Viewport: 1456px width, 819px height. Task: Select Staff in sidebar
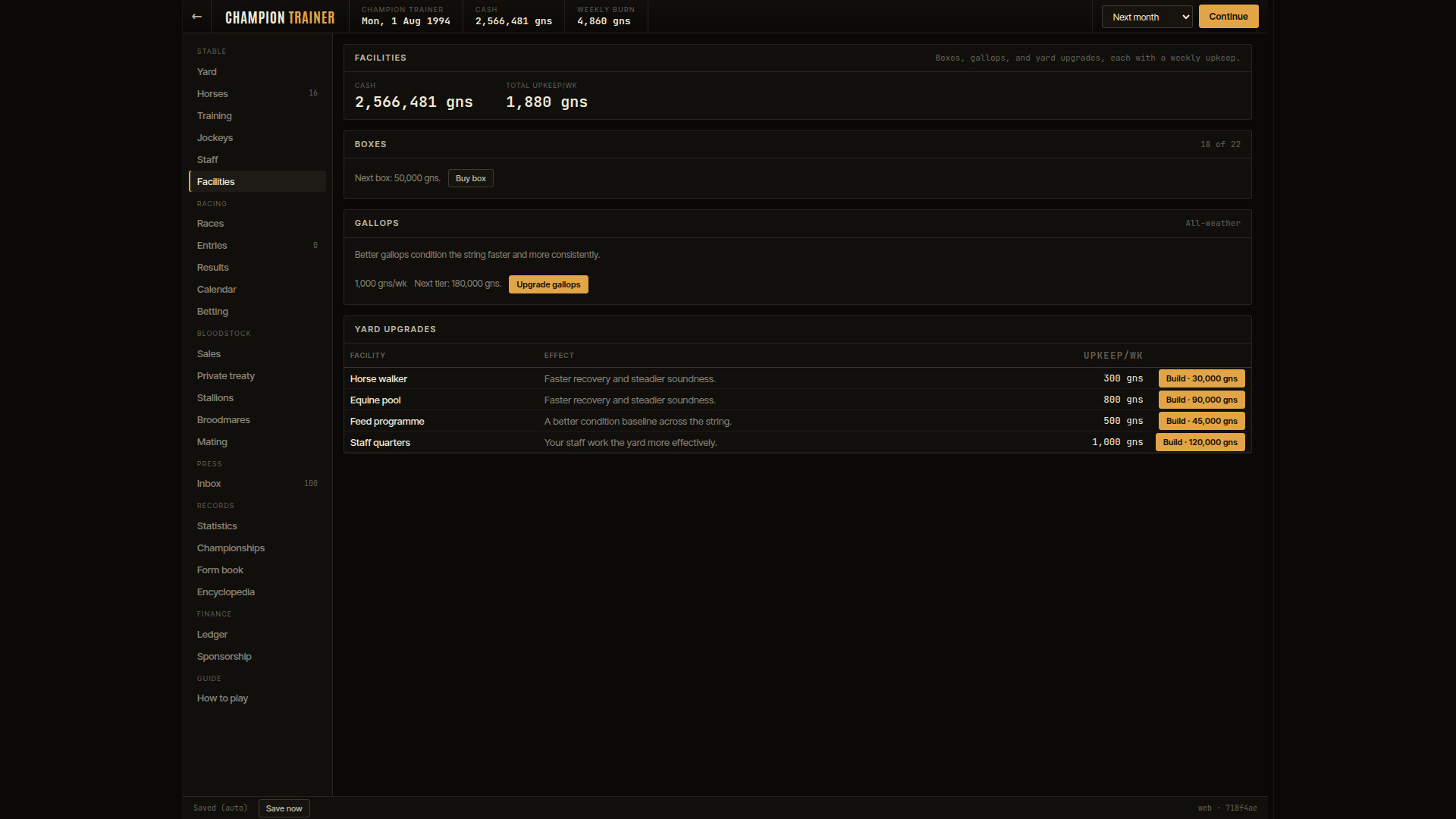(x=258, y=160)
